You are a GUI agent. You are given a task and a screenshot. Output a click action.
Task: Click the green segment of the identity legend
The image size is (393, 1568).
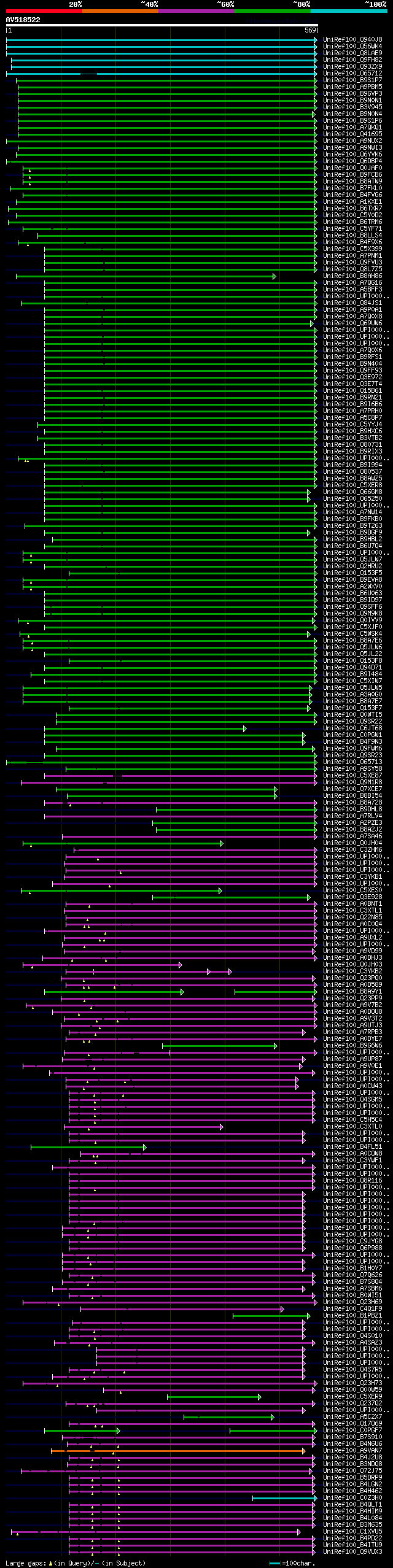[272, 11]
